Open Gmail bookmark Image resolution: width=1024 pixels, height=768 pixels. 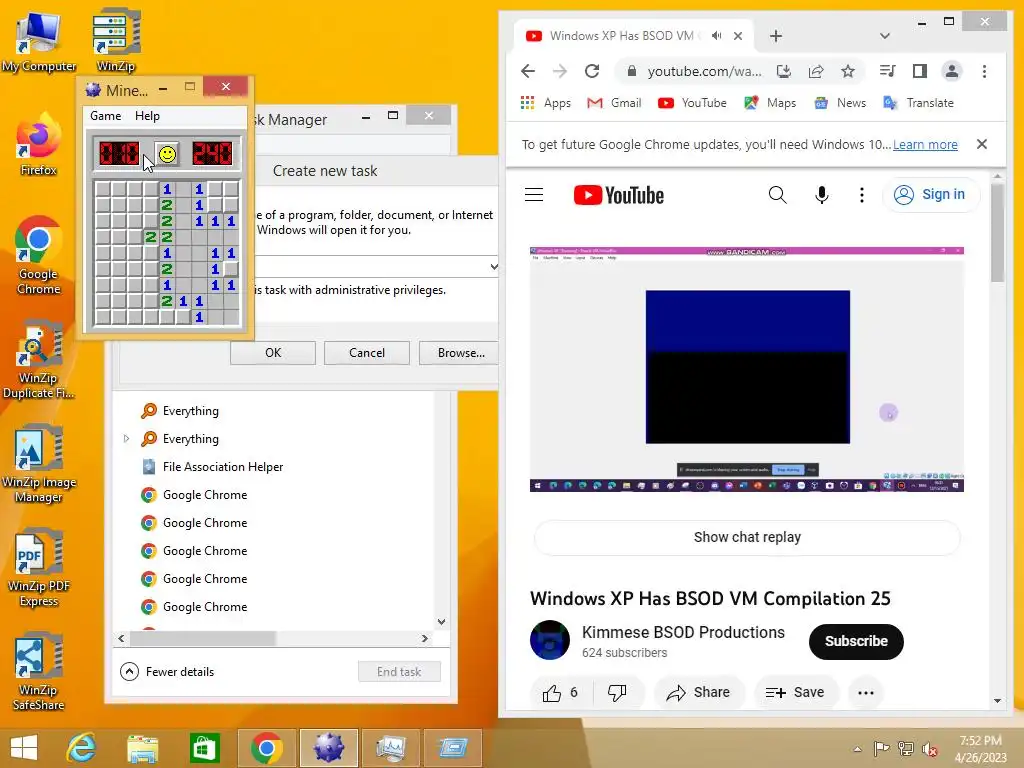click(x=614, y=103)
